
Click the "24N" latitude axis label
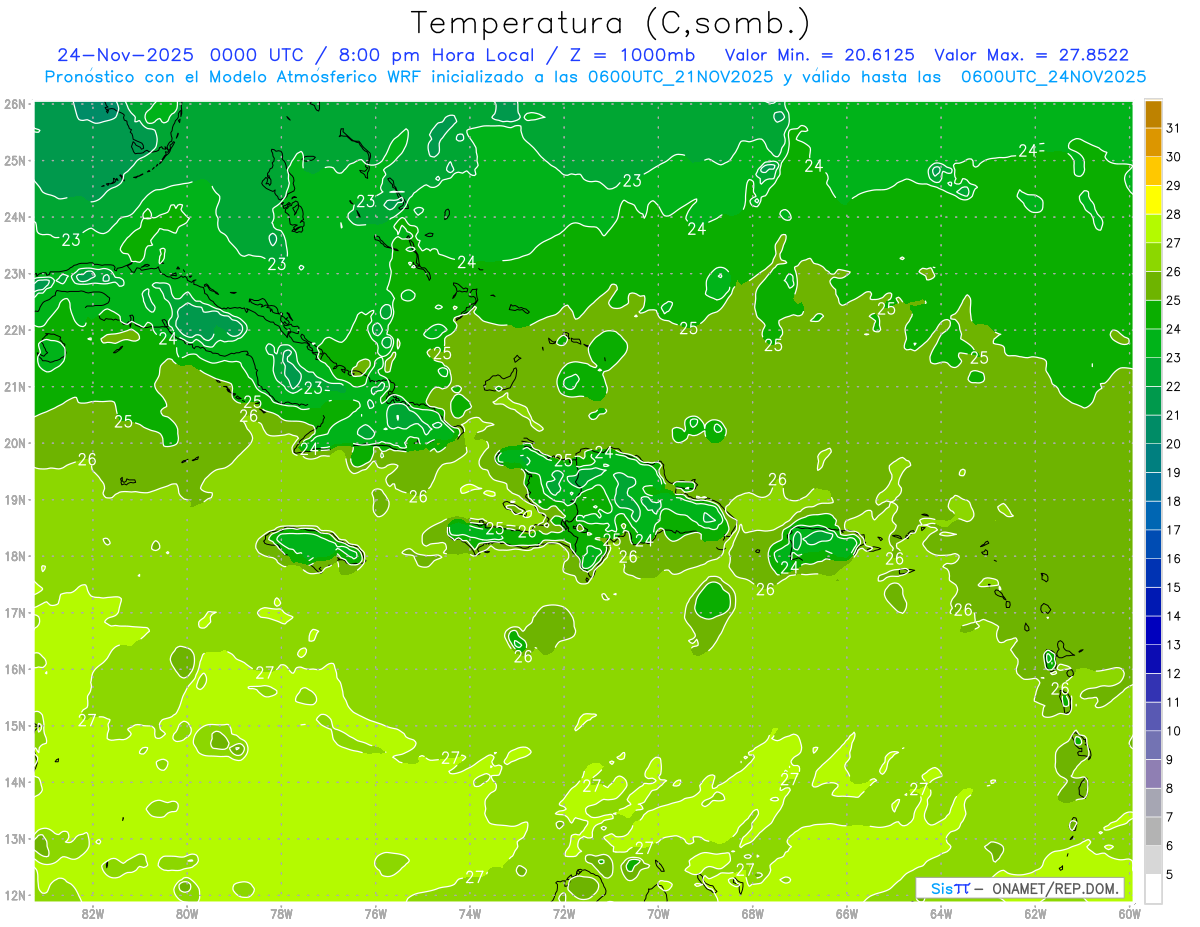pos(15,217)
